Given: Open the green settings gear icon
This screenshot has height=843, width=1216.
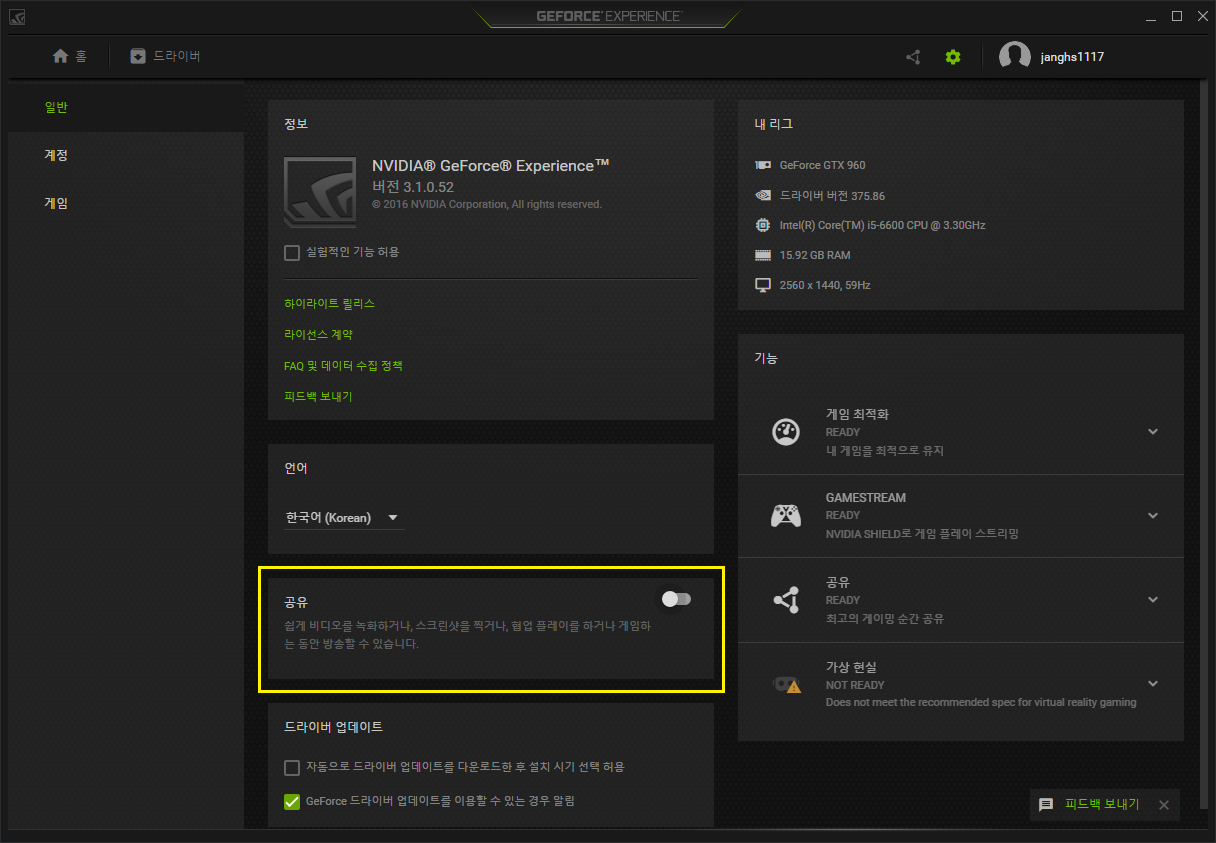Looking at the screenshot, I should click(x=953, y=57).
